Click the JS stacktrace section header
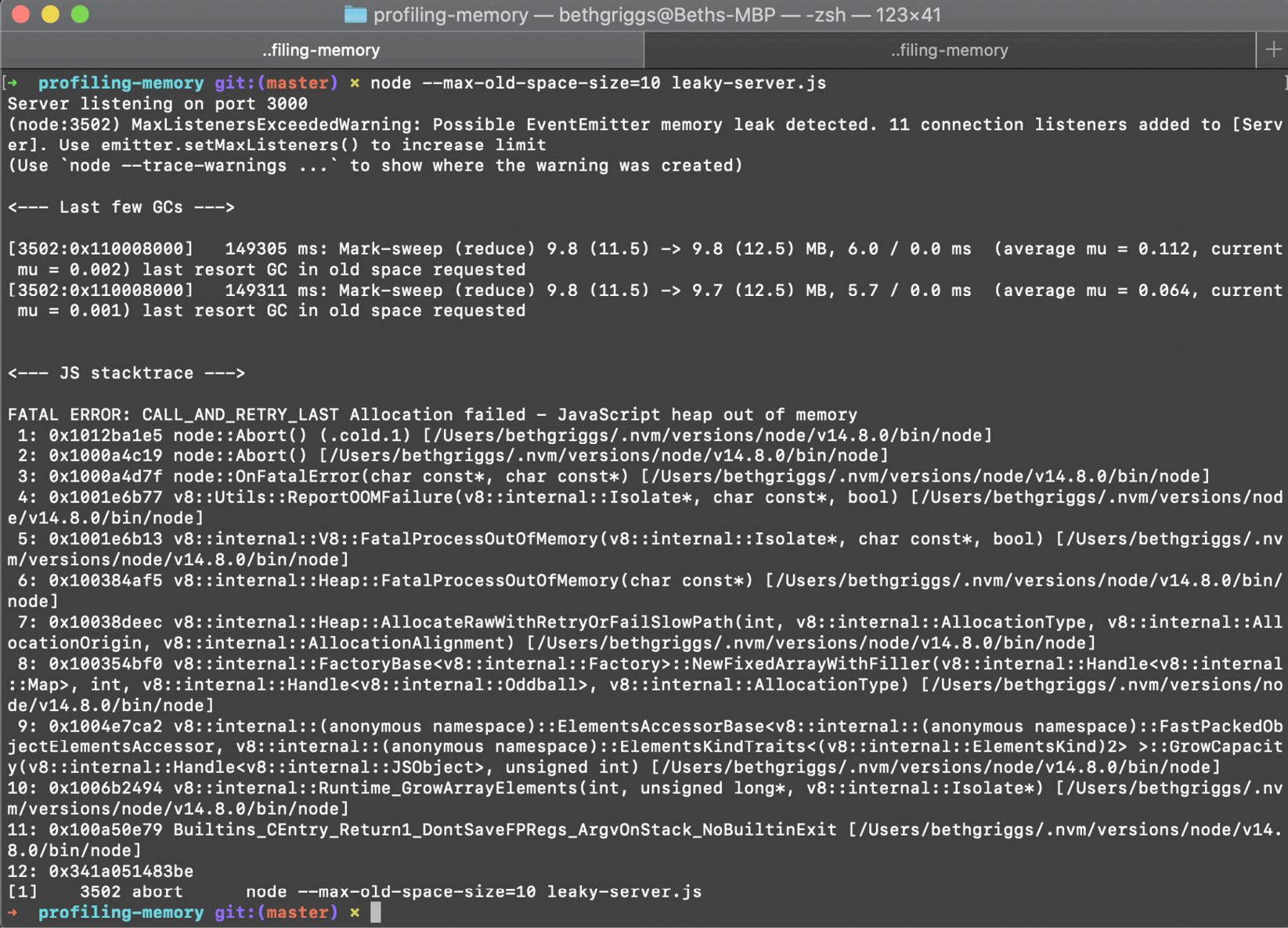1288x928 pixels. click(x=127, y=373)
